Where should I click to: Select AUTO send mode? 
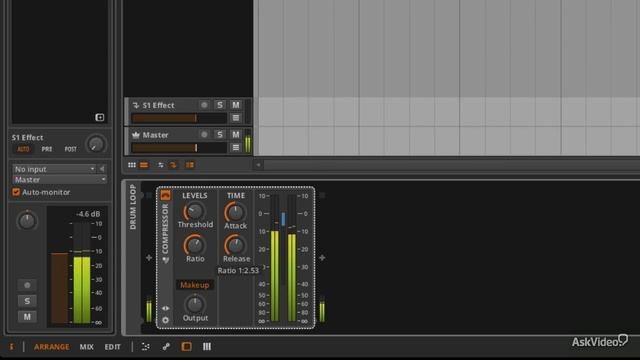coord(23,149)
